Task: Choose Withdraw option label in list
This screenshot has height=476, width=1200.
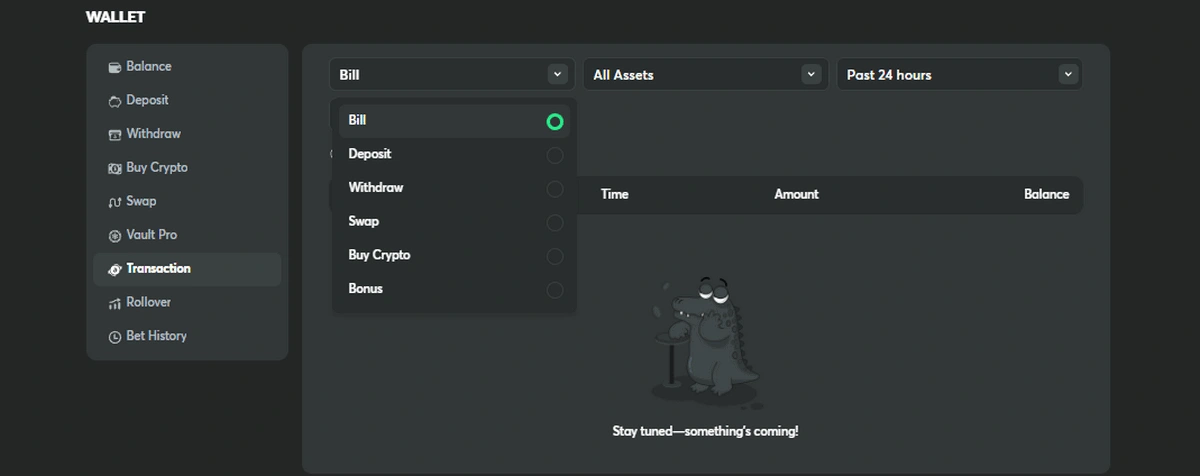Action: click(x=376, y=187)
